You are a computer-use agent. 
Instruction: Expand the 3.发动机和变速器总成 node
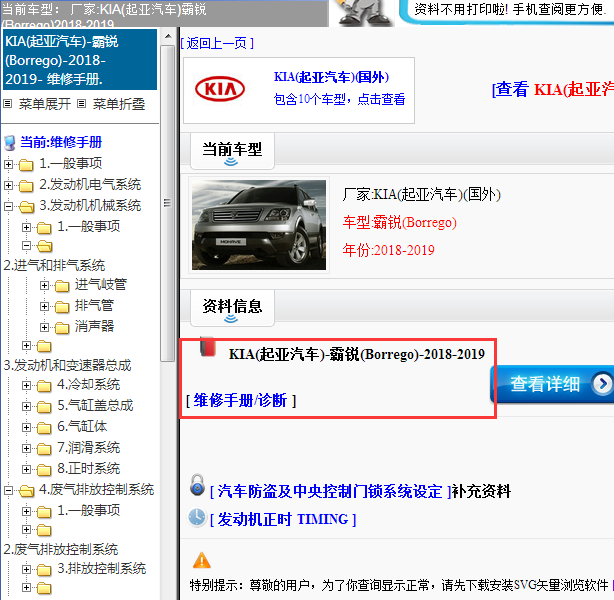26,345
